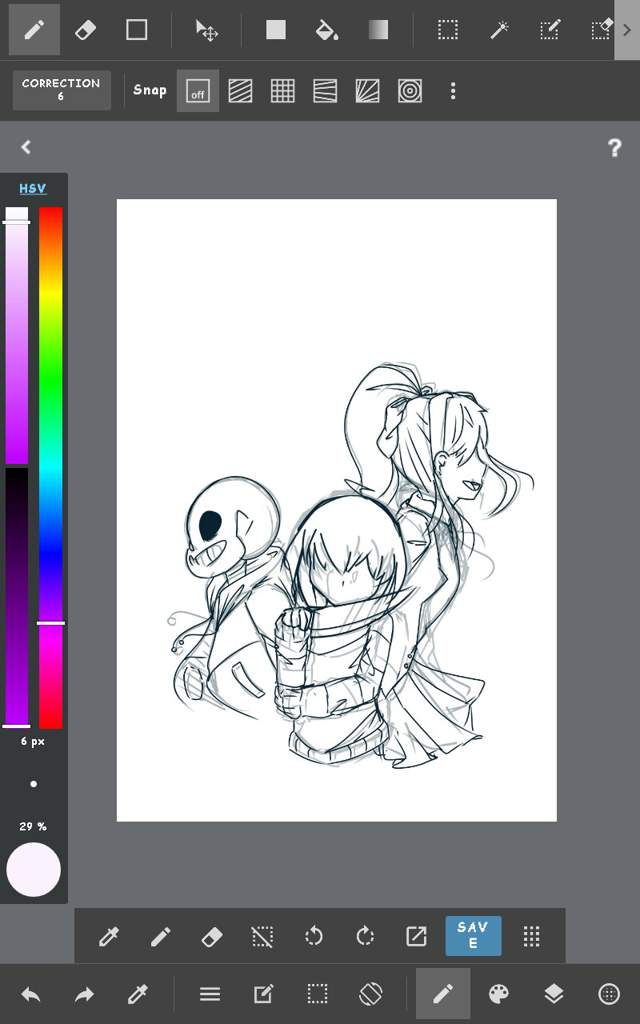Open the current color swatch circle
Viewport: 640px width, 1024px height.
33,869
